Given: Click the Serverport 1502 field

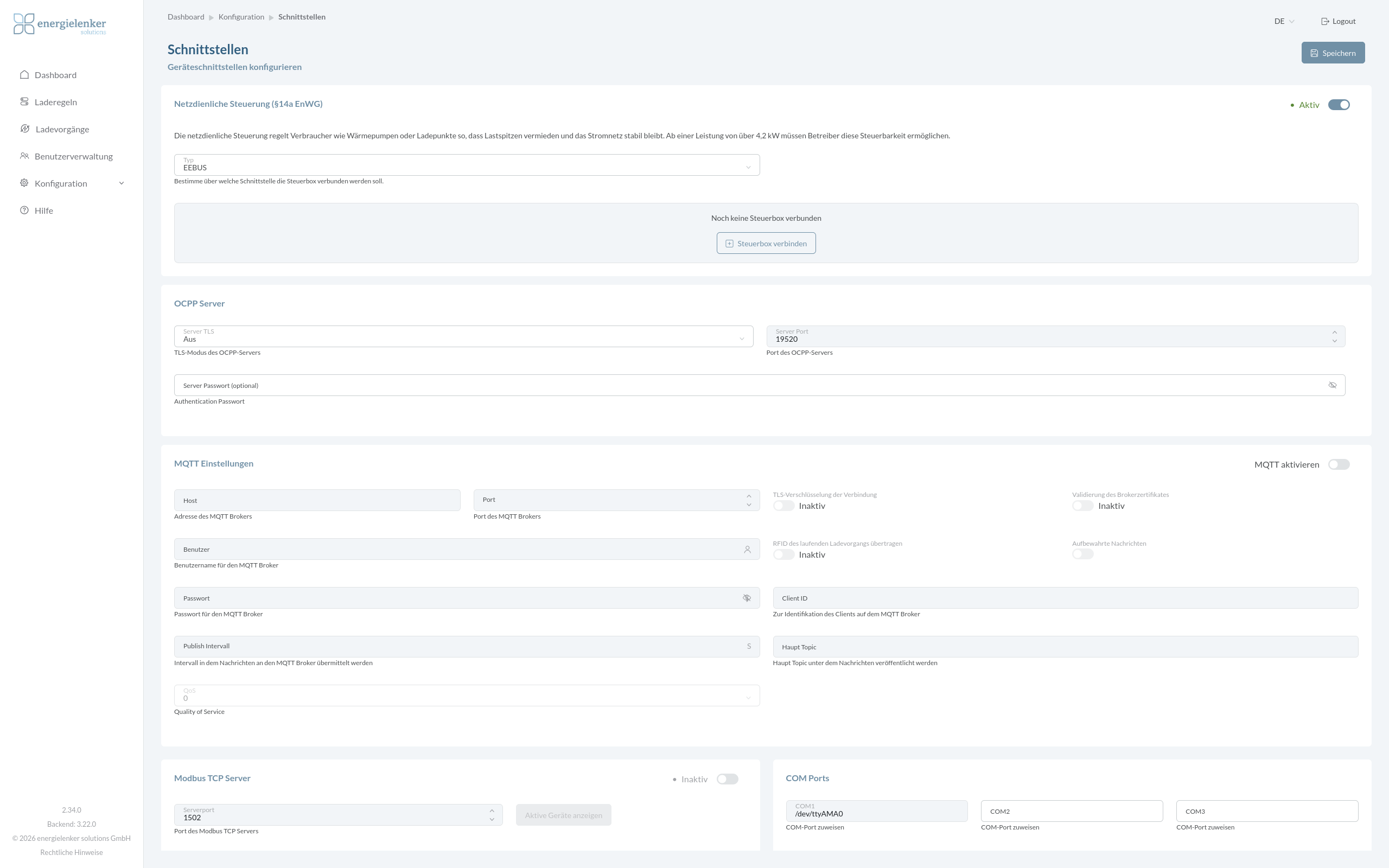Looking at the screenshot, I should point(338,815).
